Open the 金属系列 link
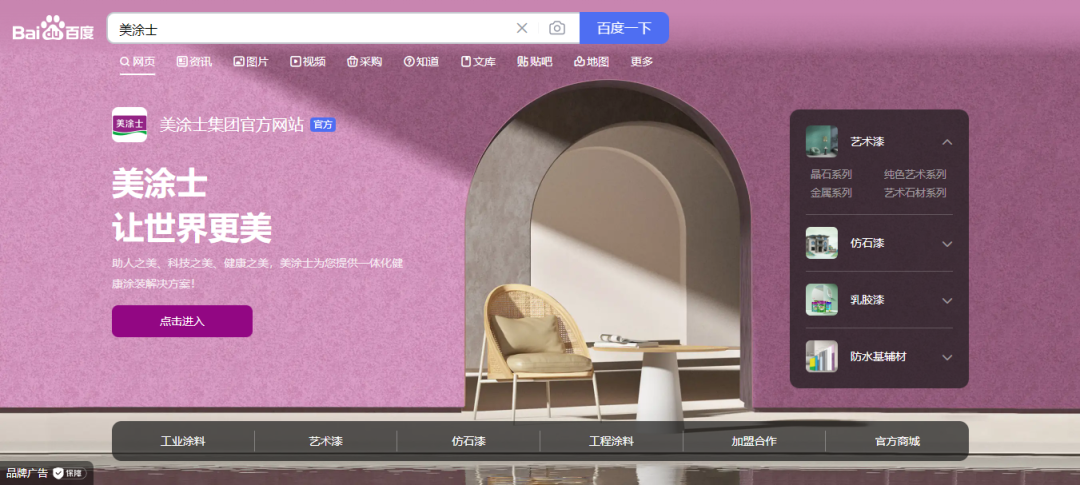Screen dimensions: 1080x485 pos(831,193)
